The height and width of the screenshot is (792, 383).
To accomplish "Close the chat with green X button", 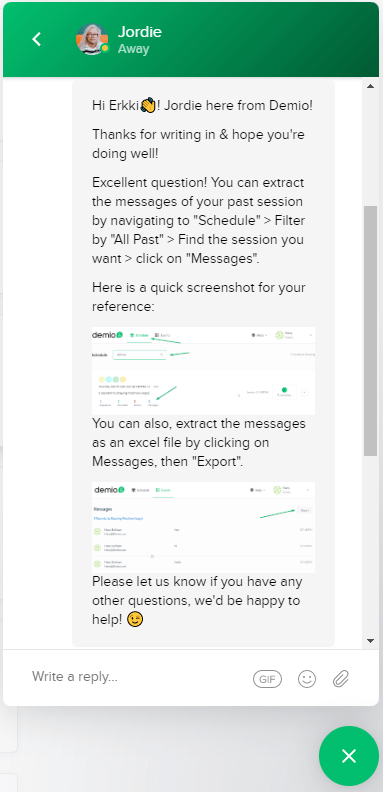I will (349, 756).
